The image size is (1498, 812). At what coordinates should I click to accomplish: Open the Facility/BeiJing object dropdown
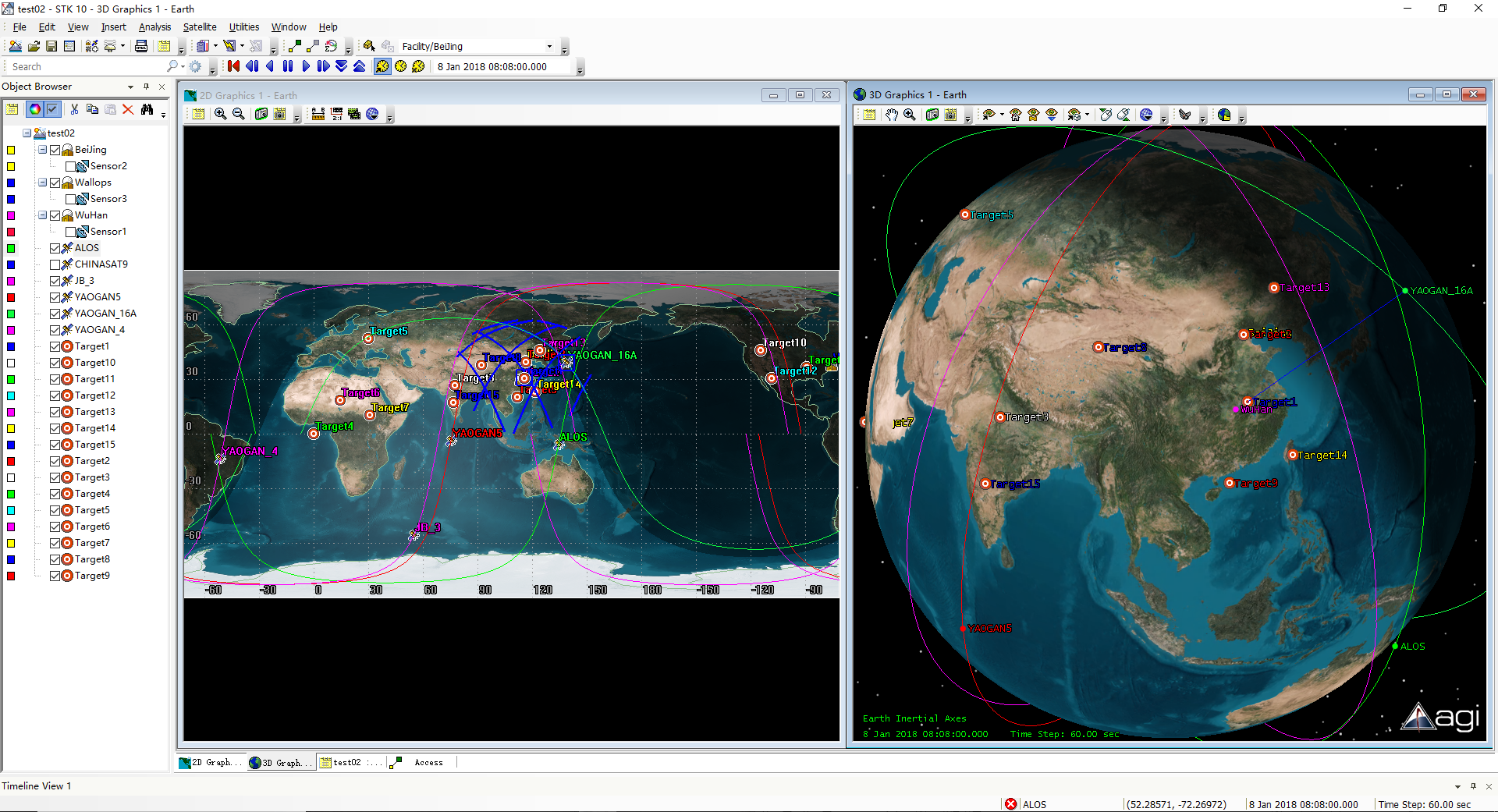tap(549, 47)
